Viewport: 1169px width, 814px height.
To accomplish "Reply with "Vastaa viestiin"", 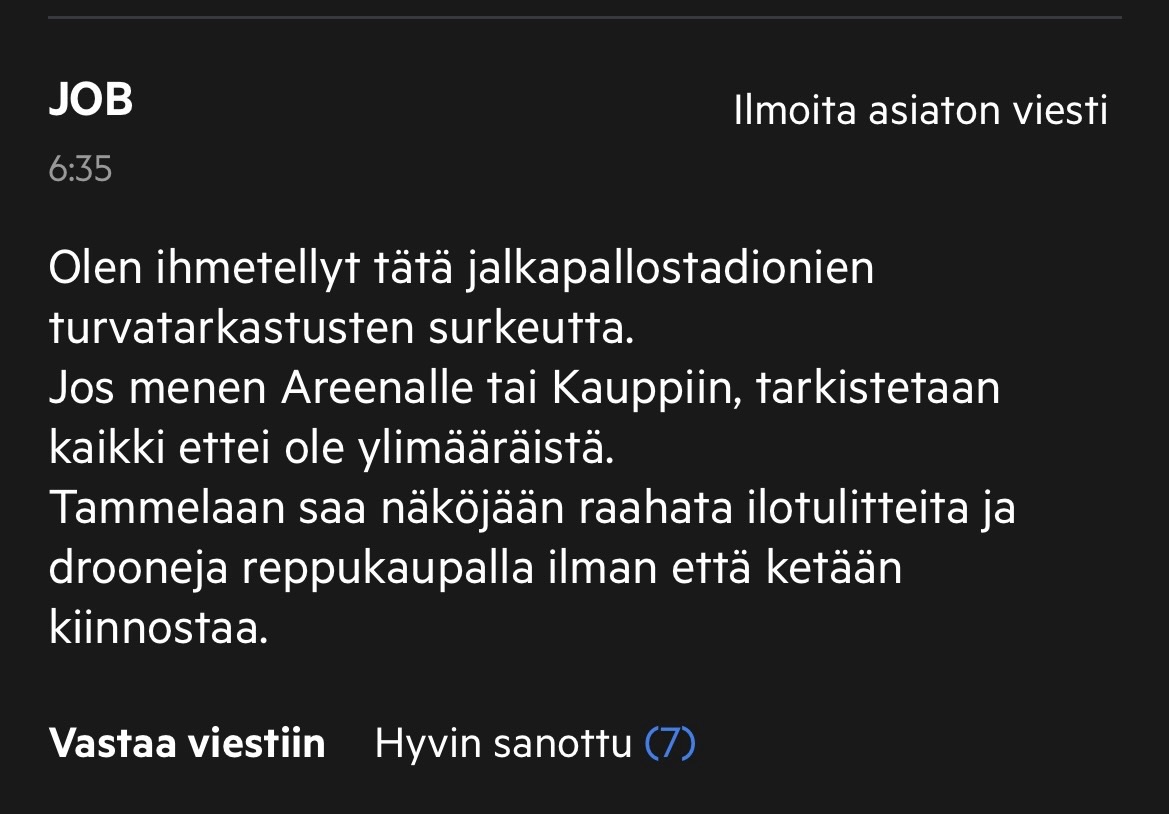I will (x=187, y=744).
